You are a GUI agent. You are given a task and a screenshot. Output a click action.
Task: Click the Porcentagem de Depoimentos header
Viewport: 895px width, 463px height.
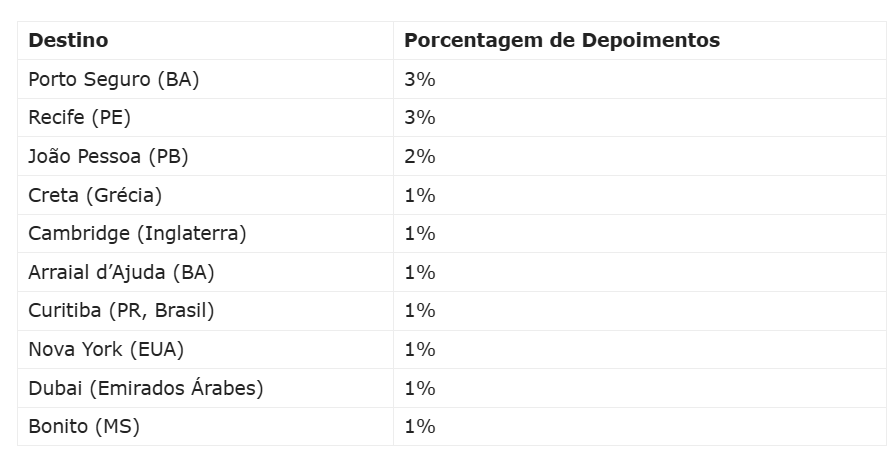tap(561, 41)
